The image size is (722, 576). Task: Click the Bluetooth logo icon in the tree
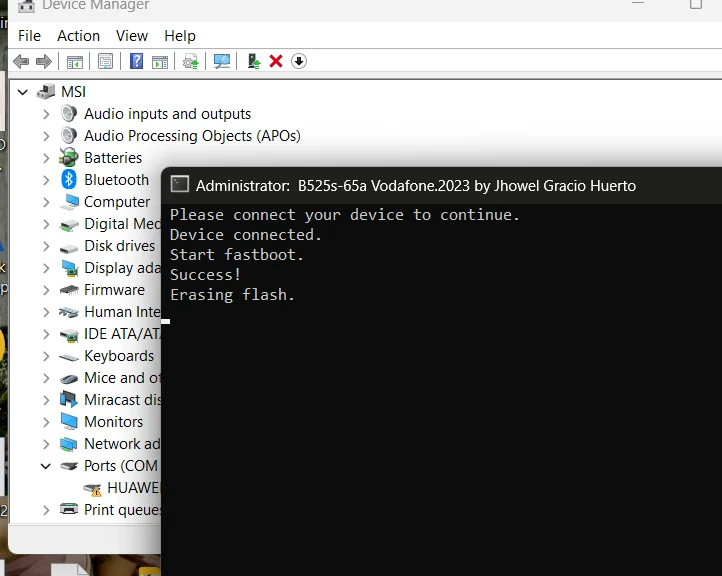point(69,179)
